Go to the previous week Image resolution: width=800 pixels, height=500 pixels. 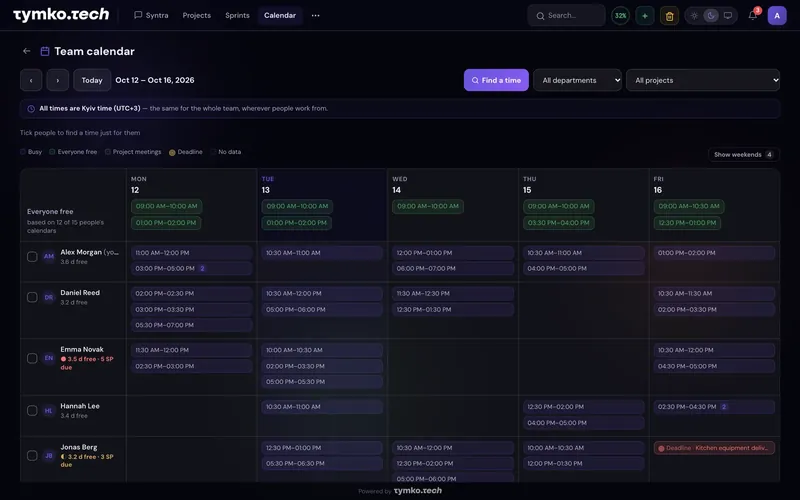(31, 80)
